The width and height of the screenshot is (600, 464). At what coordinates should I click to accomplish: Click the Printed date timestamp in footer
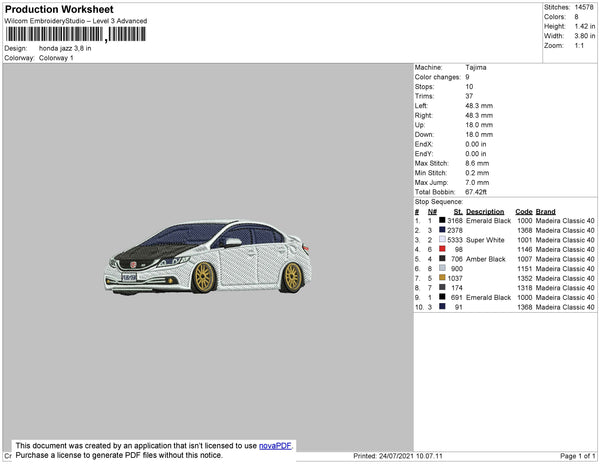tap(396, 456)
